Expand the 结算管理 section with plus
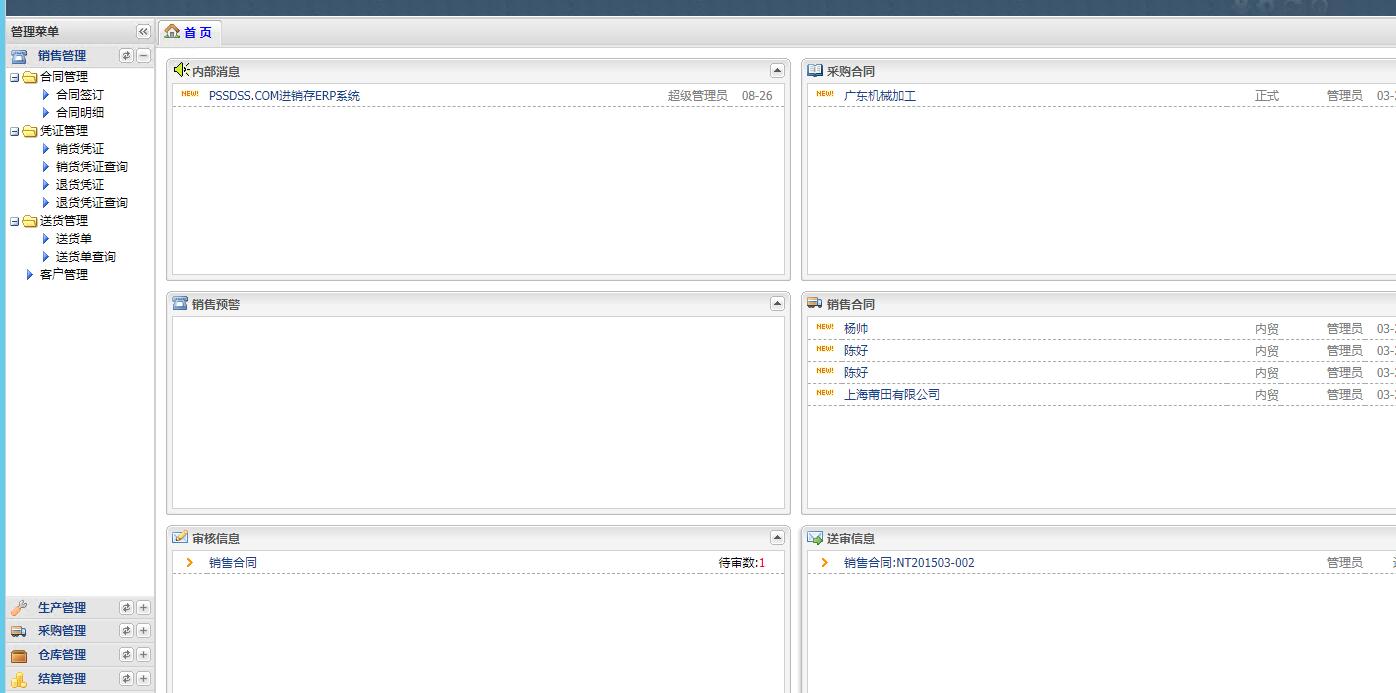This screenshot has height=693, width=1396. click(x=144, y=679)
